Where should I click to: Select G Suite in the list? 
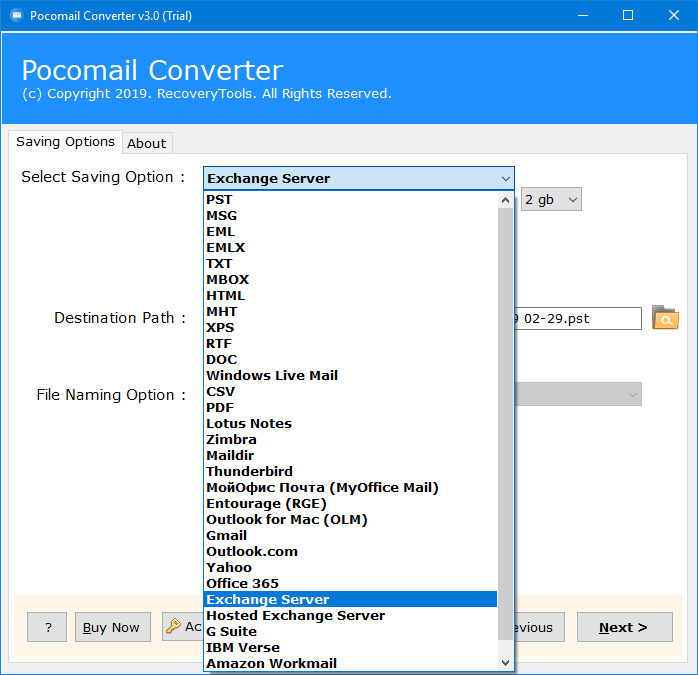[x=351, y=631]
